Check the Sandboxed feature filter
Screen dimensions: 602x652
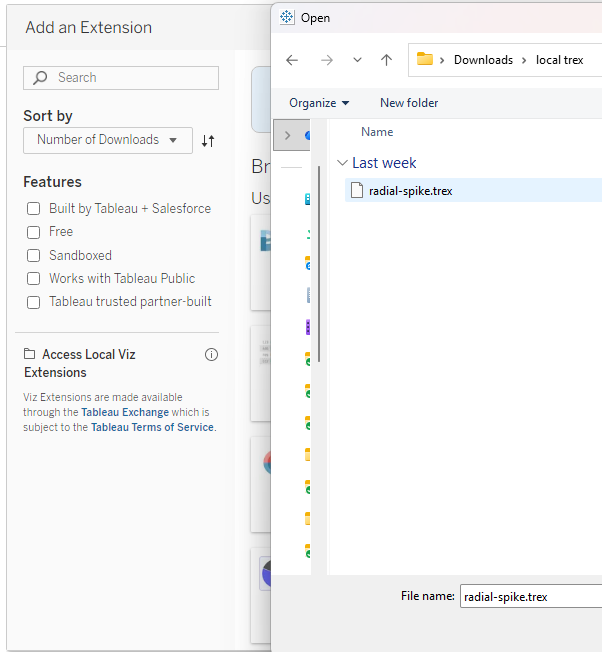coord(34,255)
